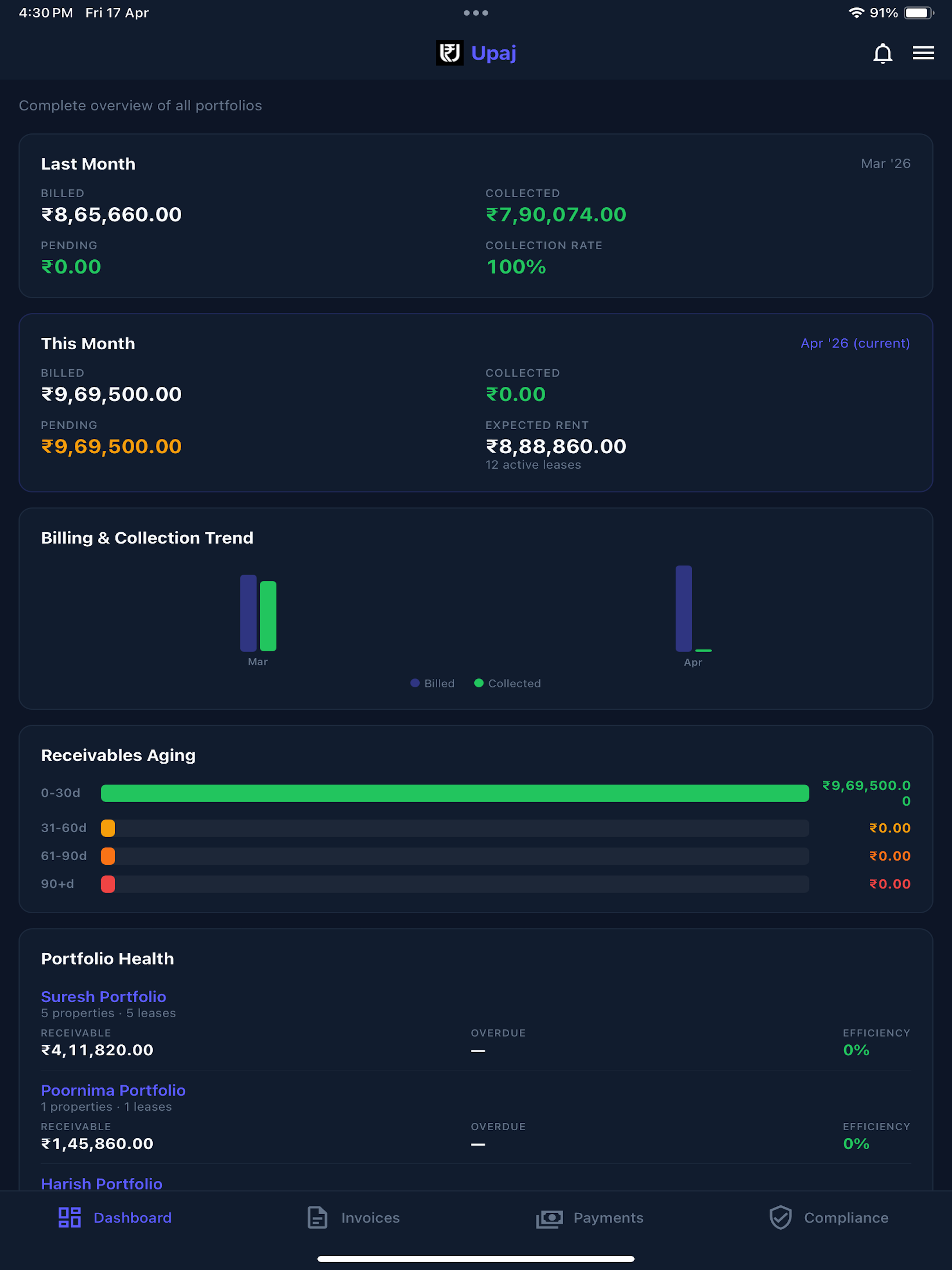The image size is (952, 1270).
Task: Tap the Payments cash icon
Action: [x=550, y=1218]
